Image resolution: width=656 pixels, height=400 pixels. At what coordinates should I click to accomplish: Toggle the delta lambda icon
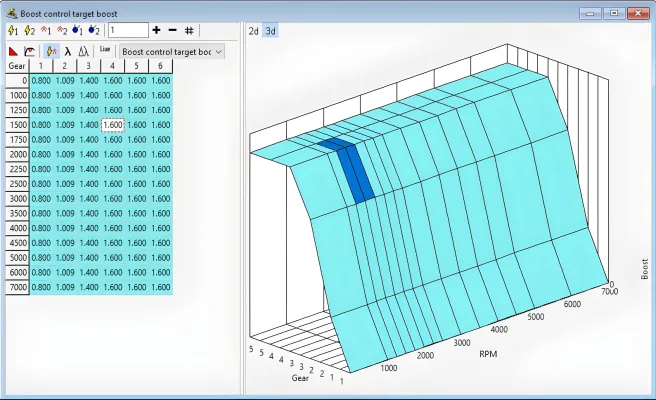[83, 51]
